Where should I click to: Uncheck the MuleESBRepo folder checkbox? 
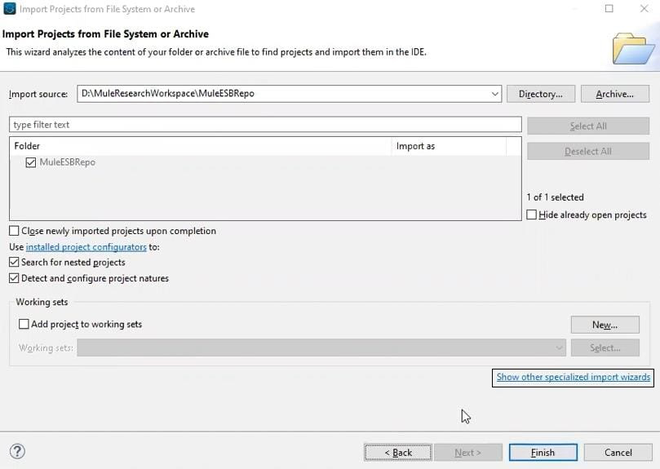(x=31, y=162)
